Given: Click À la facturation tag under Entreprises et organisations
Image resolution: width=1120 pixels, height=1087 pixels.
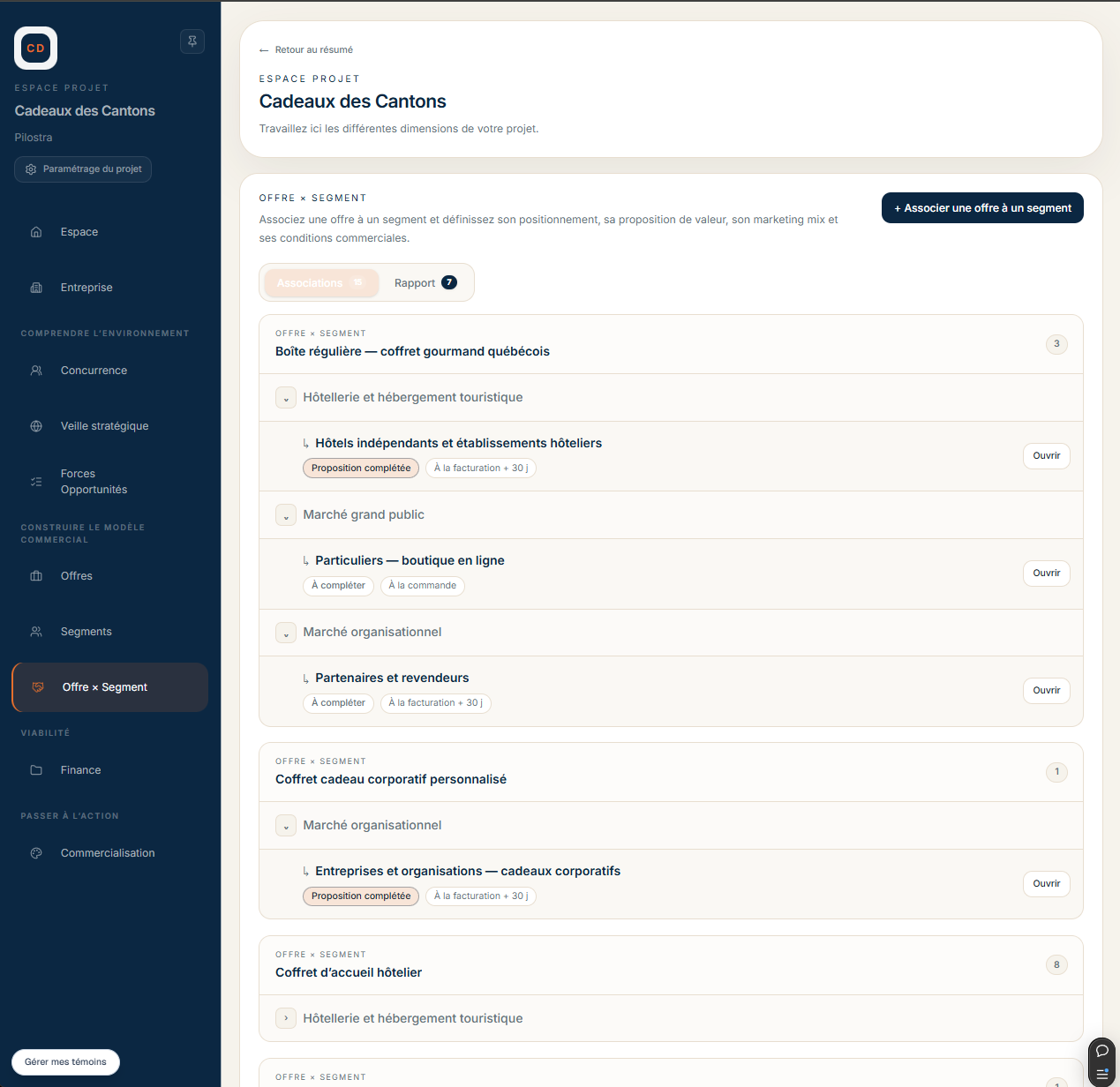Looking at the screenshot, I should 481,896.
